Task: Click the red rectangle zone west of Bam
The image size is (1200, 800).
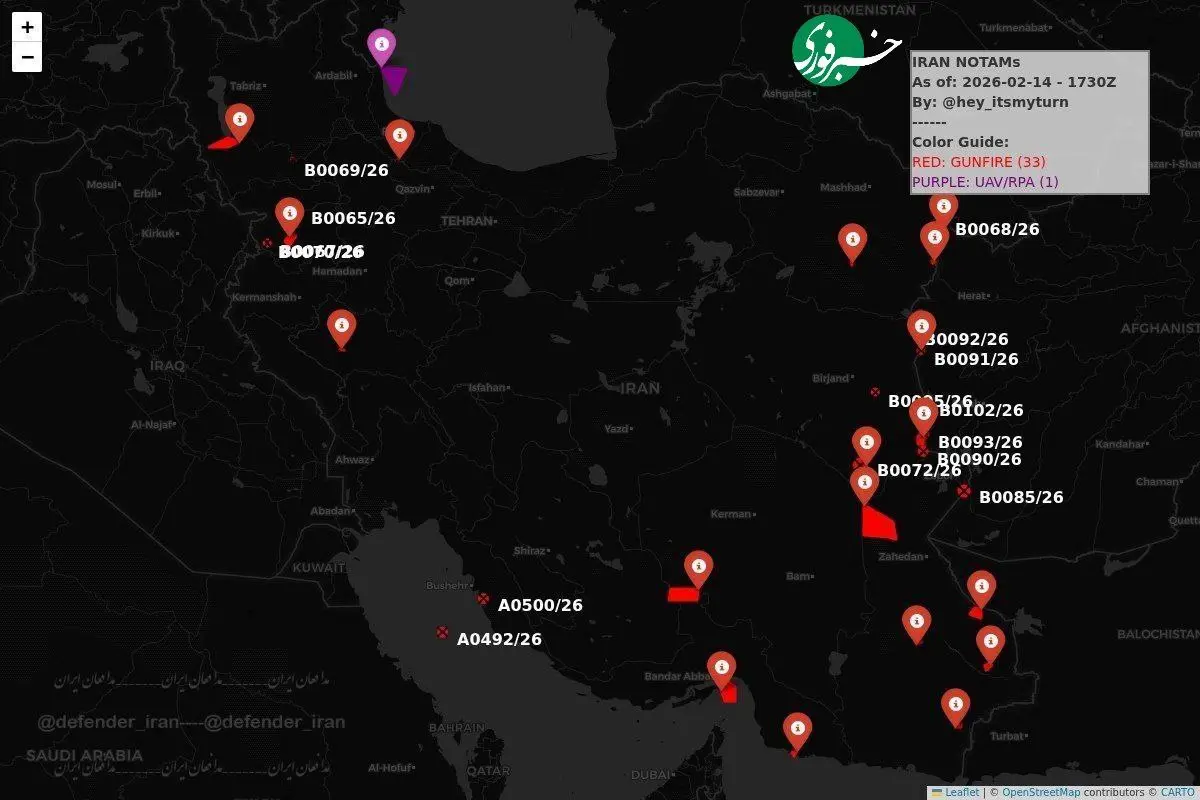Action: point(682,594)
